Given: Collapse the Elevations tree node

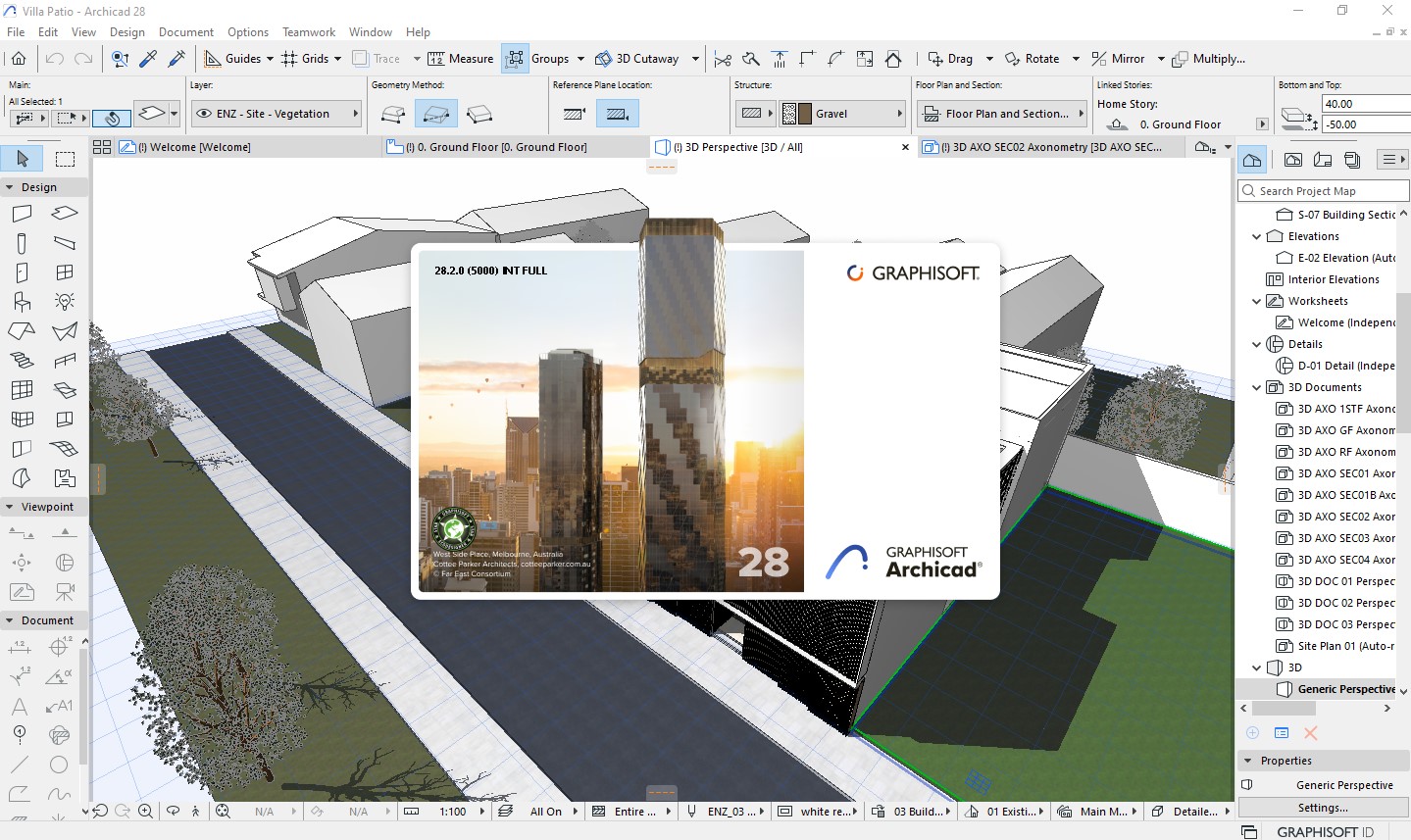Looking at the screenshot, I should 1257,236.
